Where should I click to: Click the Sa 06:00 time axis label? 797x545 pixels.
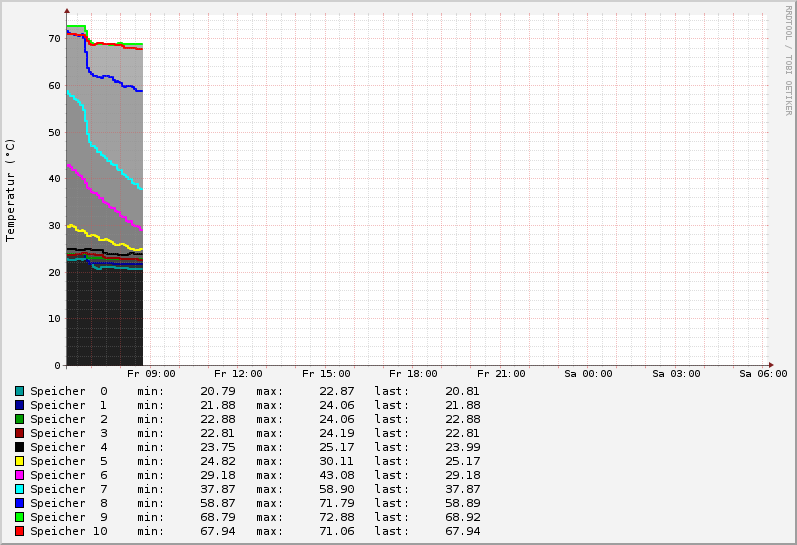pyautogui.click(x=763, y=374)
